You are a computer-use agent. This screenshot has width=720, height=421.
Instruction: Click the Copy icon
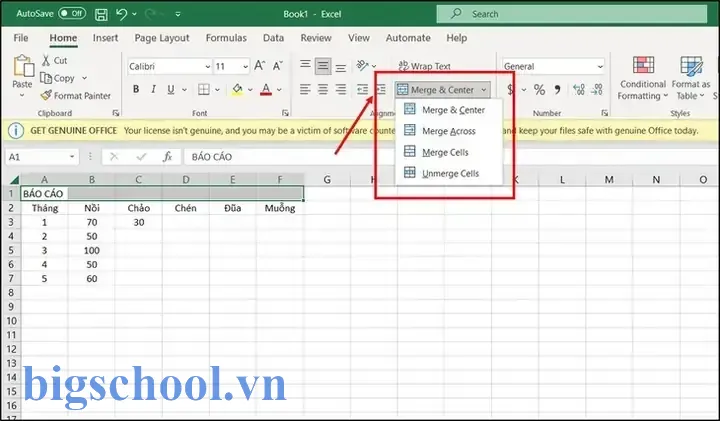(46, 78)
